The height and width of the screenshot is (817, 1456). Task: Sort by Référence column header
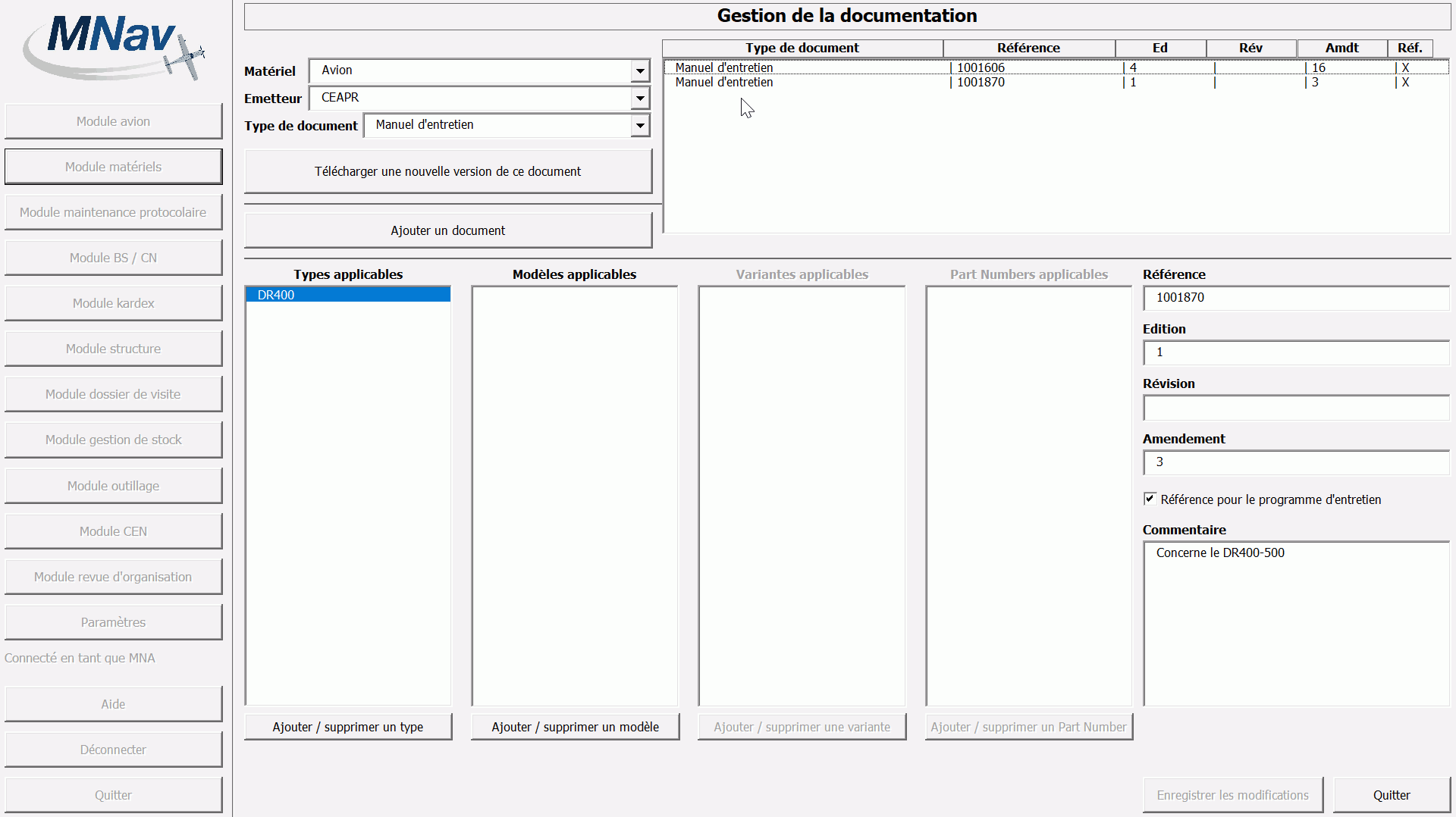click(1028, 48)
